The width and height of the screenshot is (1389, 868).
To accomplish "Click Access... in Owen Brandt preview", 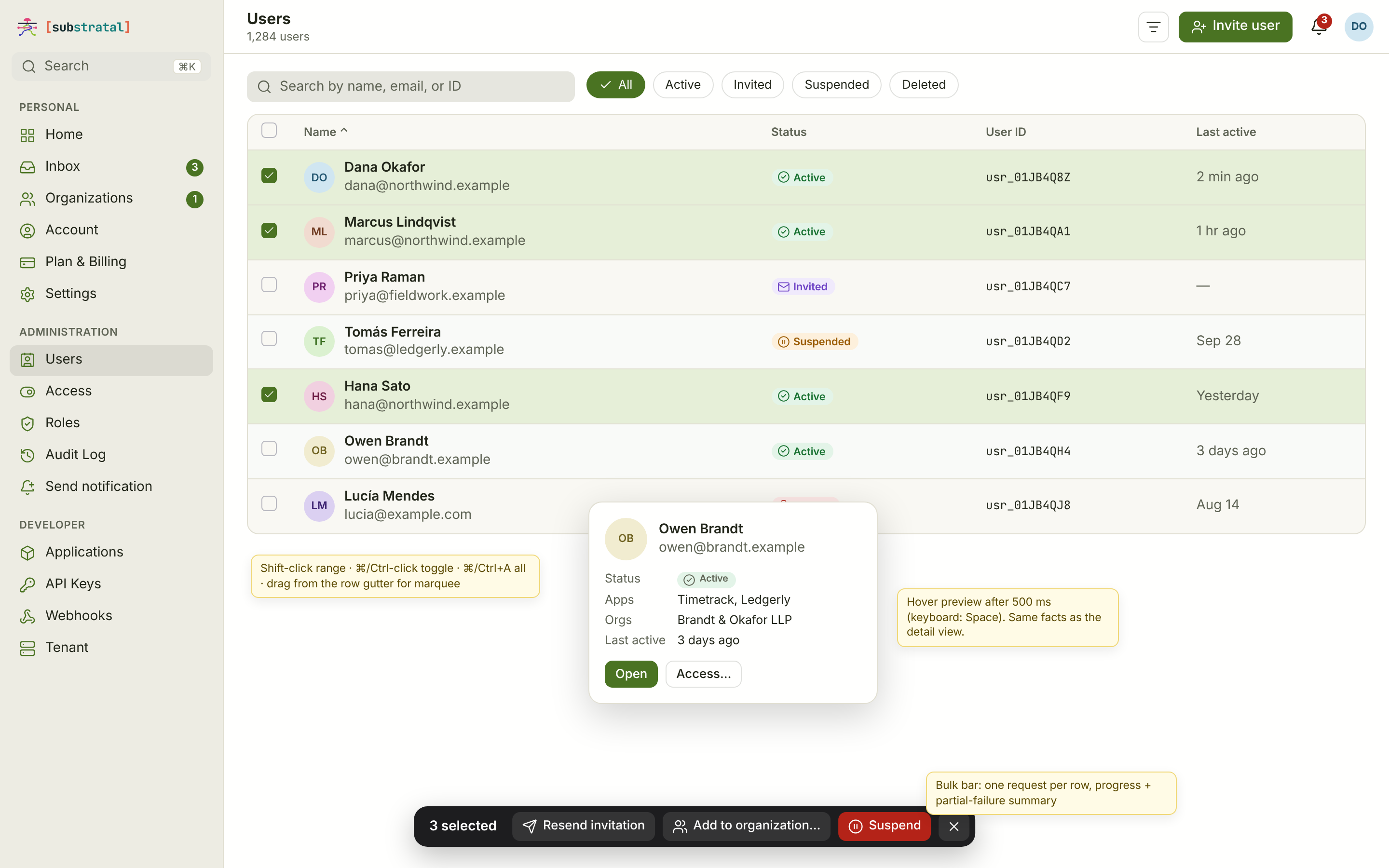I will (x=703, y=674).
